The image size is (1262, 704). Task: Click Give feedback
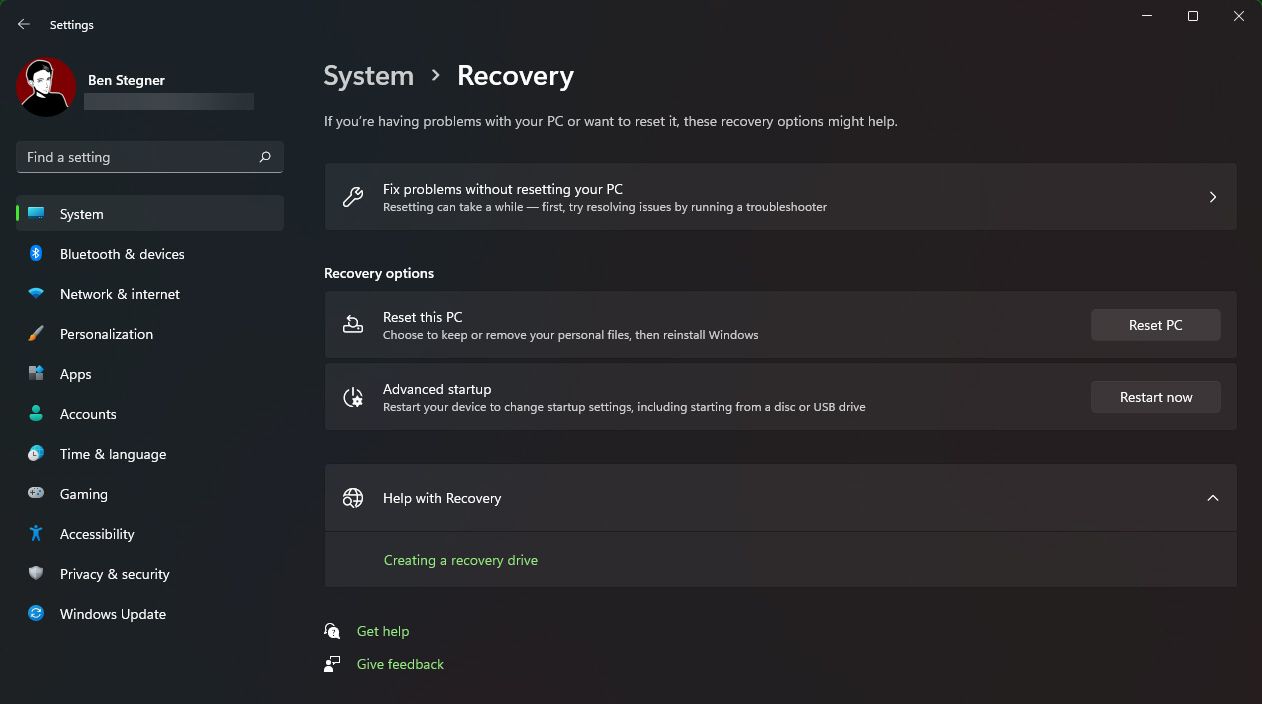pyautogui.click(x=400, y=663)
